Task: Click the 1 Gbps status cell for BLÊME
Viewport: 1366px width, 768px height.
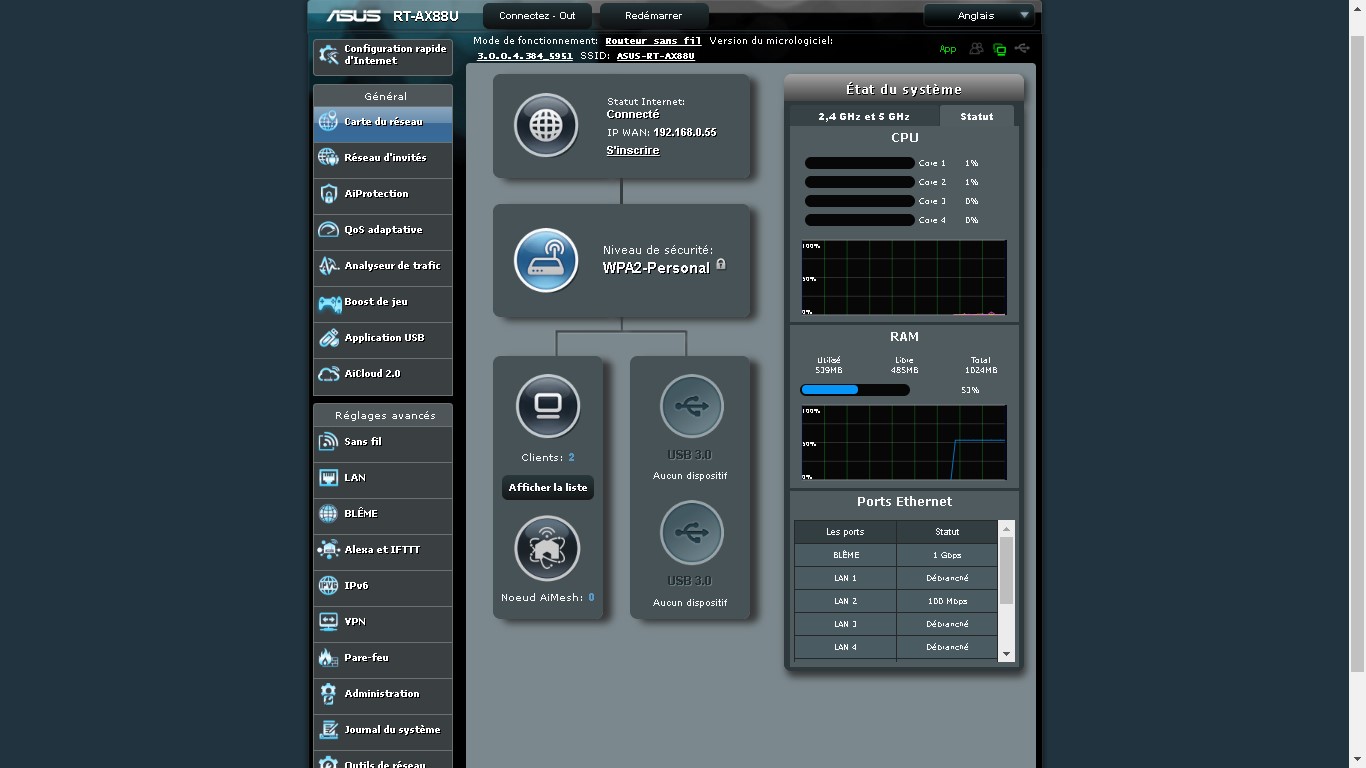Action: [947, 555]
